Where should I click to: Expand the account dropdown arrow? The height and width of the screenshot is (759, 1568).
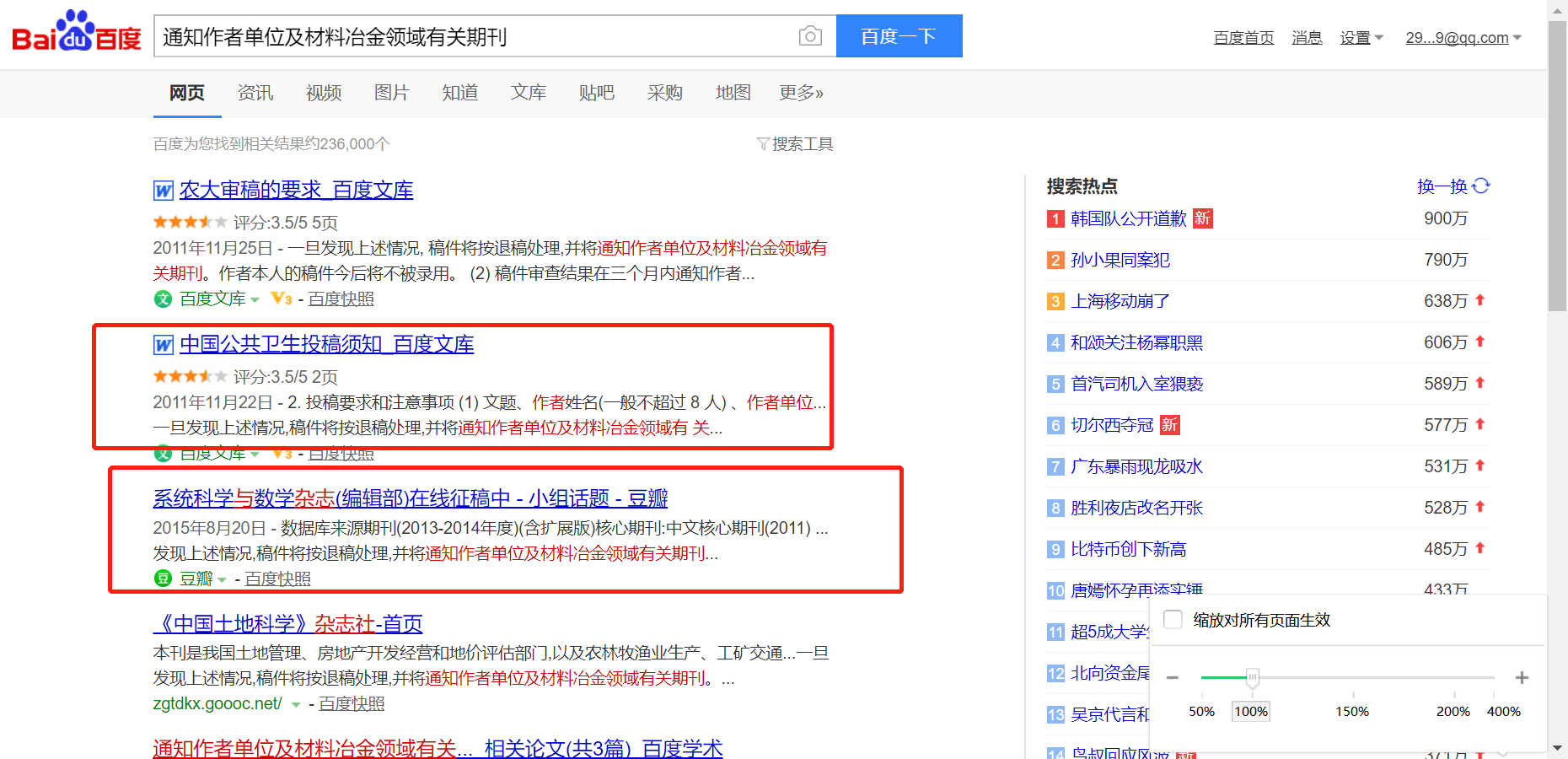[1517, 38]
